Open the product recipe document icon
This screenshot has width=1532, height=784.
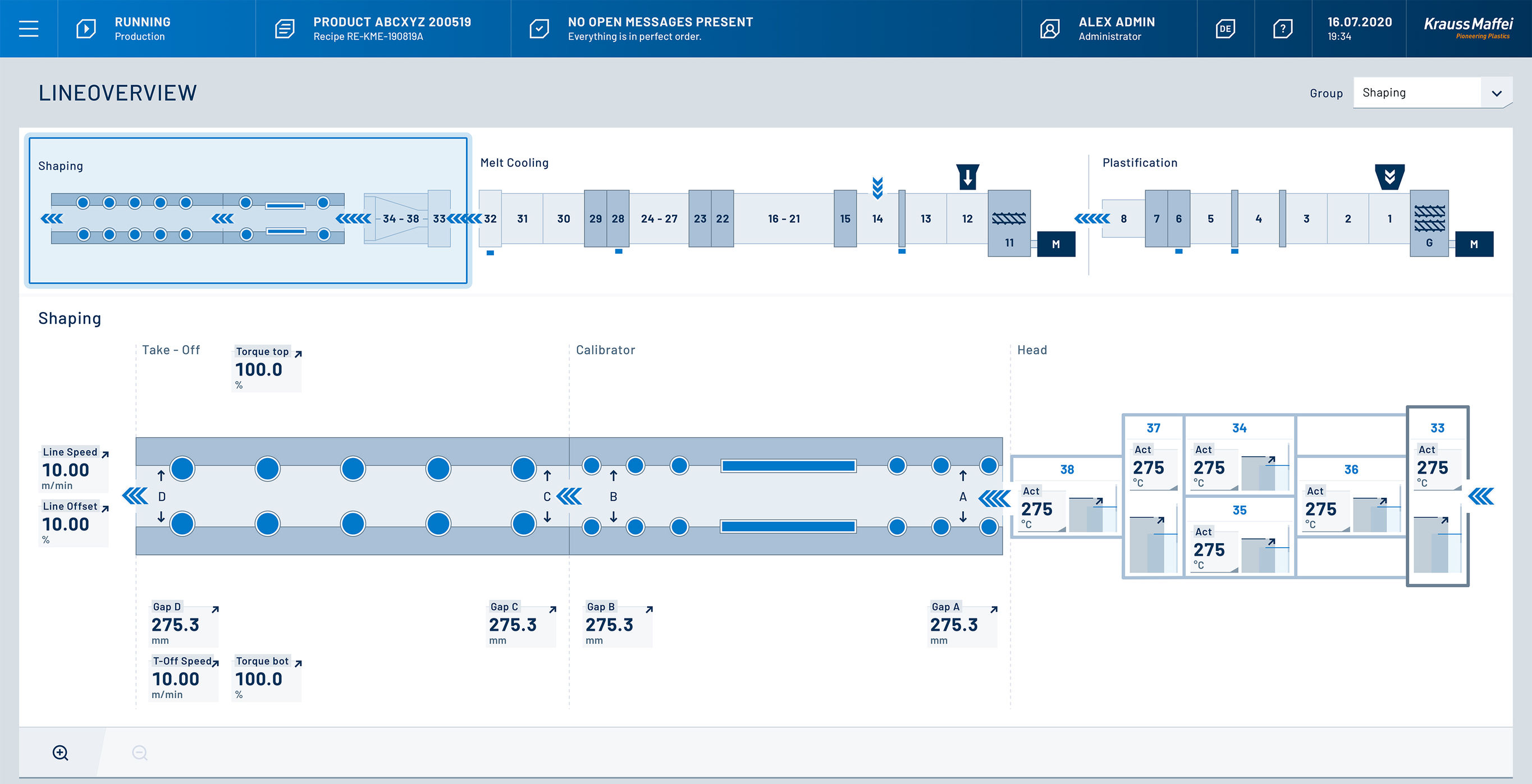(284, 29)
